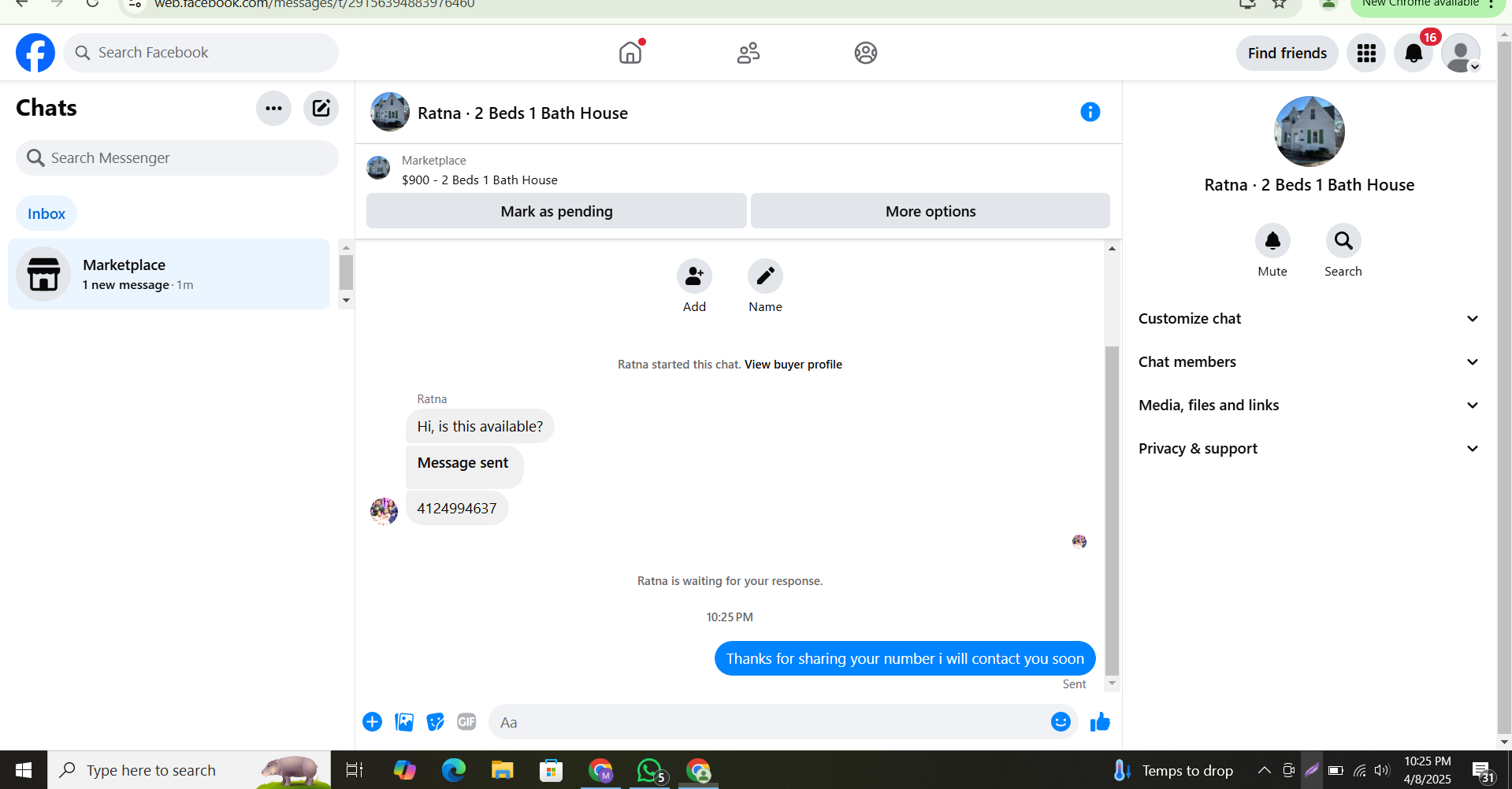The height and width of the screenshot is (789, 1512).
Task: Click More options button
Action: click(x=931, y=211)
